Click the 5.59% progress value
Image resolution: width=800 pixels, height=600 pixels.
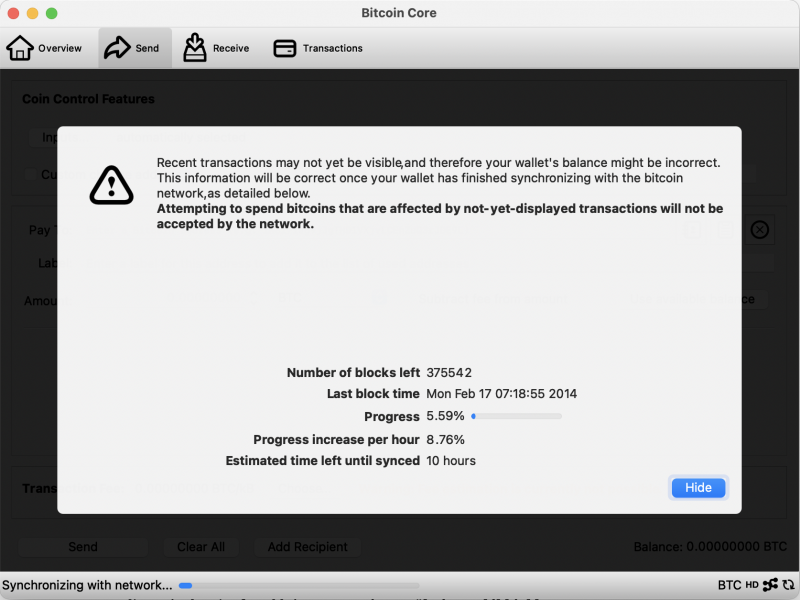[x=445, y=416]
